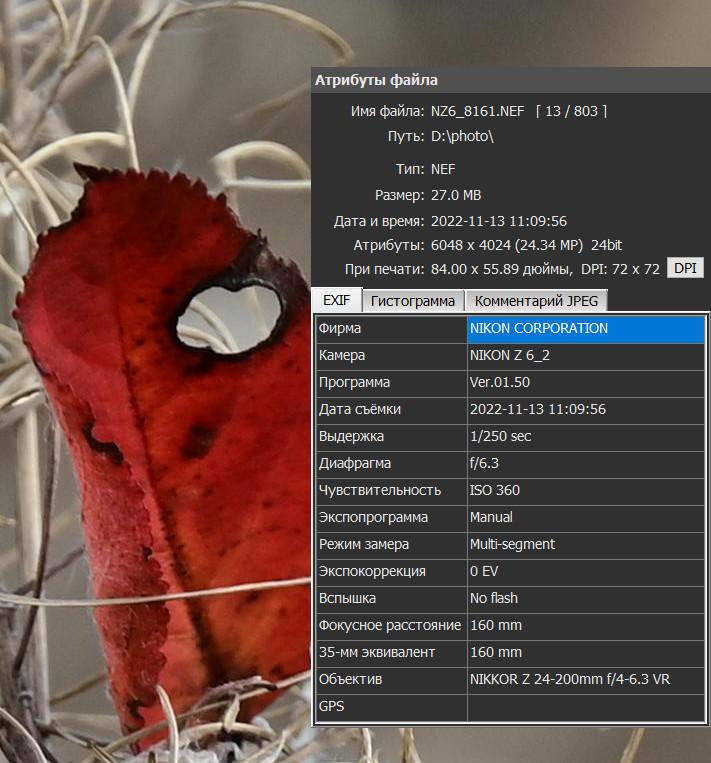Image resolution: width=711 pixels, height=763 pixels.
Task: Select the 1/250 sec shutter value
Action: click(x=586, y=436)
